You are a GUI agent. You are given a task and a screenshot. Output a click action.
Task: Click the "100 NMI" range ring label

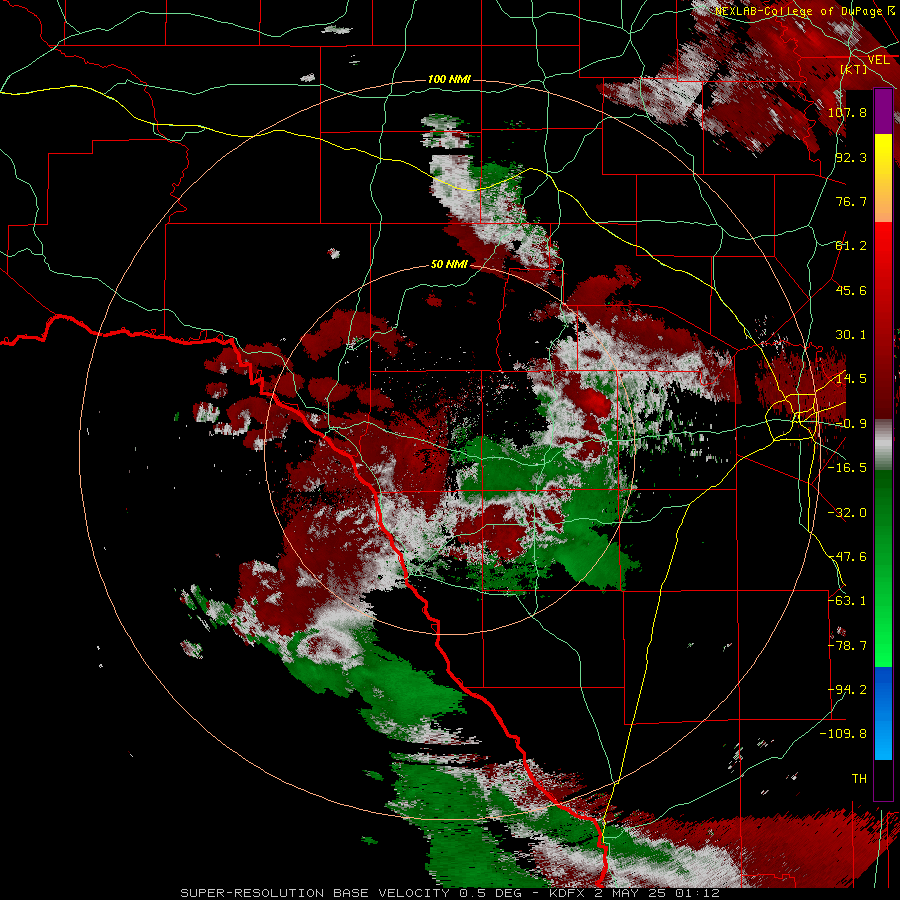tap(449, 79)
